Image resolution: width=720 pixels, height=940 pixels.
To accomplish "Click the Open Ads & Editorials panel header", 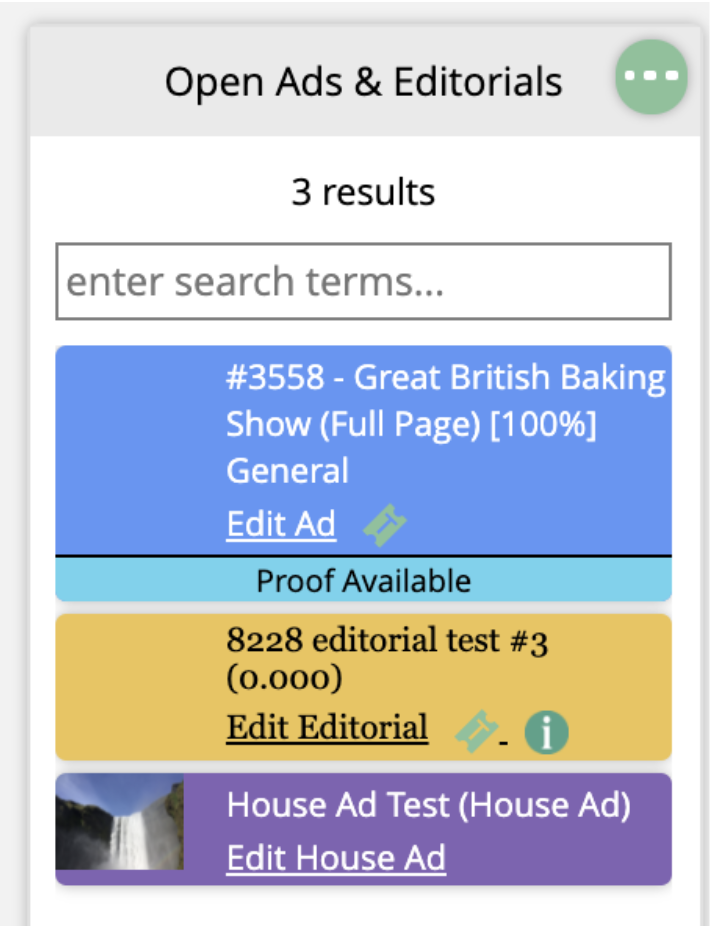I will 363,82.
